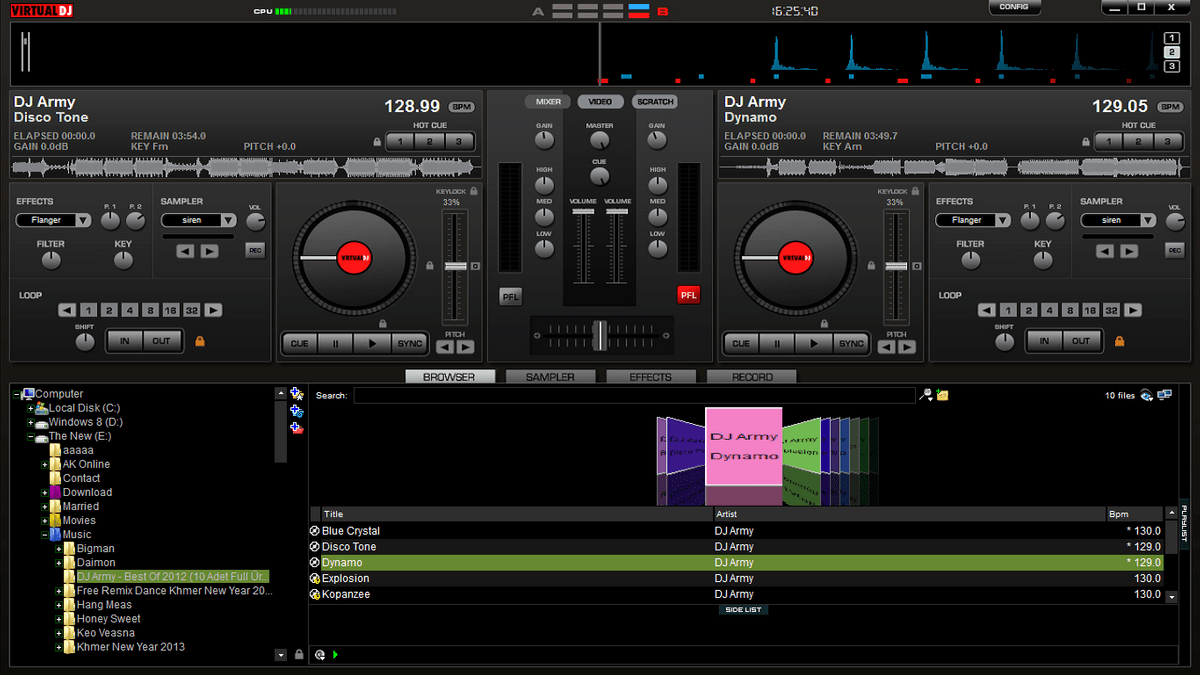
Task: Enable SYNC on the left deck
Action: click(x=409, y=343)
